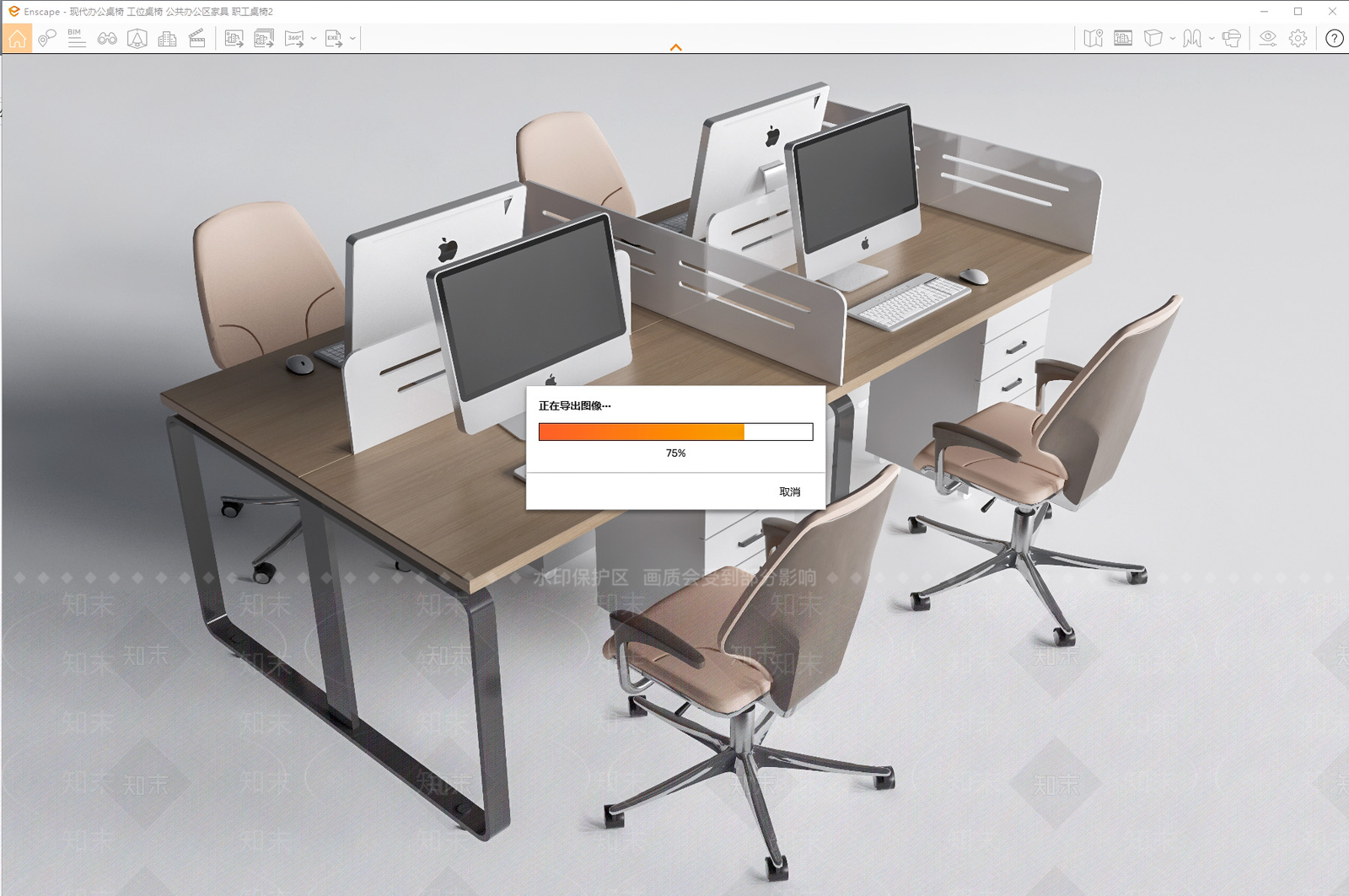Viewport: 1349px width, 896px height.
Task: Click the 取消 cancel button
Action: click(x=790, y=492)
